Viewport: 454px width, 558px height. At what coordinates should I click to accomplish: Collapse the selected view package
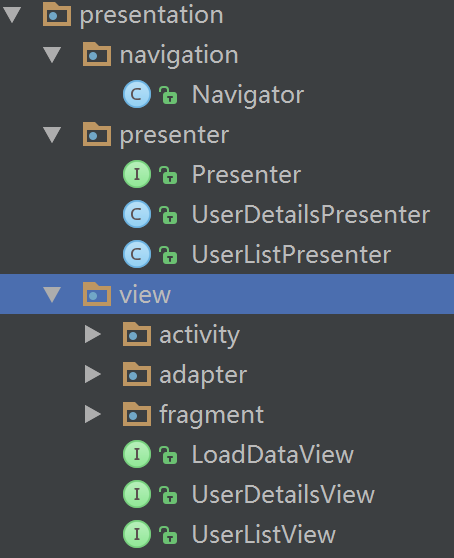tap(52, 295)
